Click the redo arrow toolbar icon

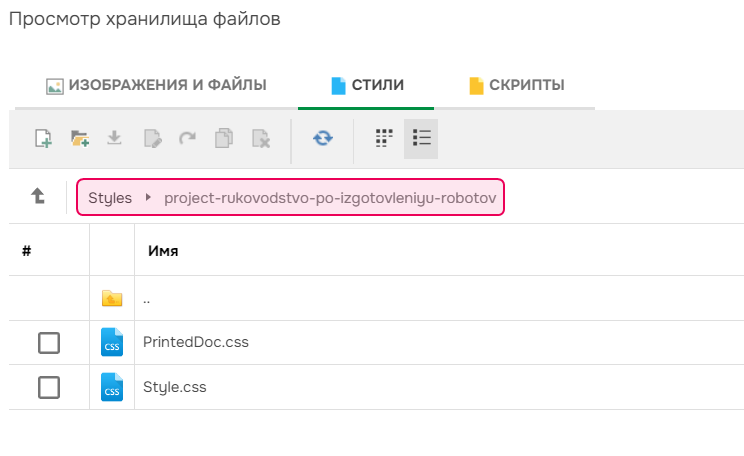click(187, 138)
